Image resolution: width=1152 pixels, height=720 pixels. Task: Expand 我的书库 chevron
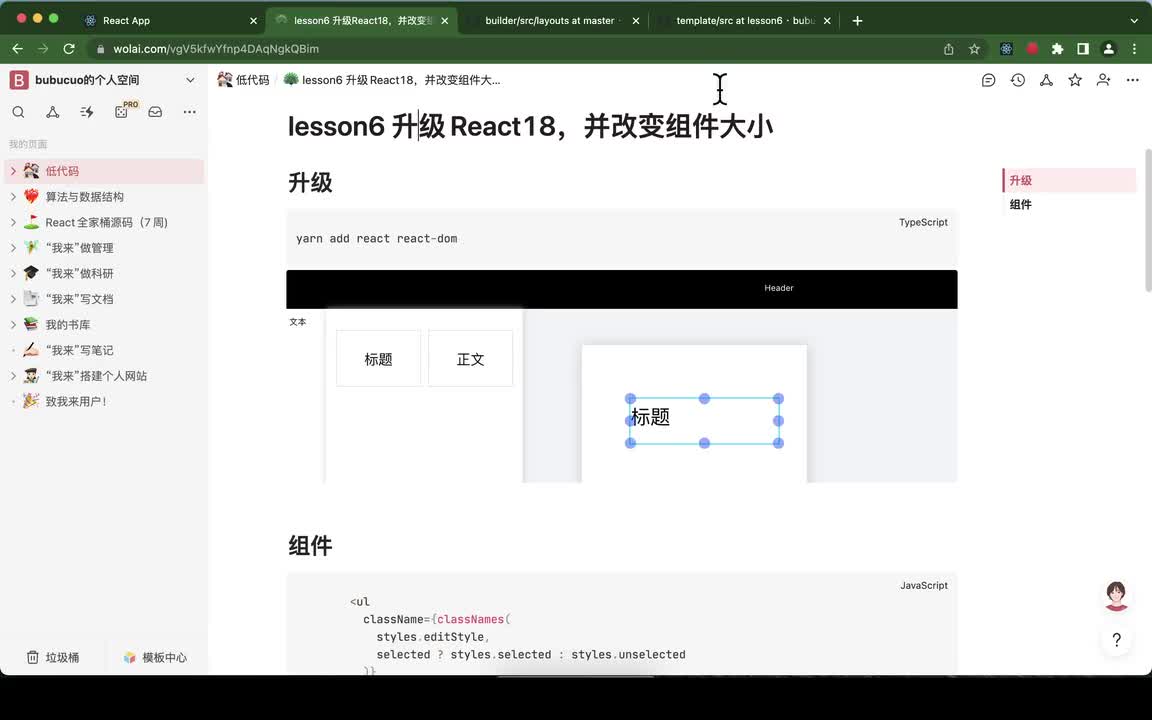coord(13,324)
